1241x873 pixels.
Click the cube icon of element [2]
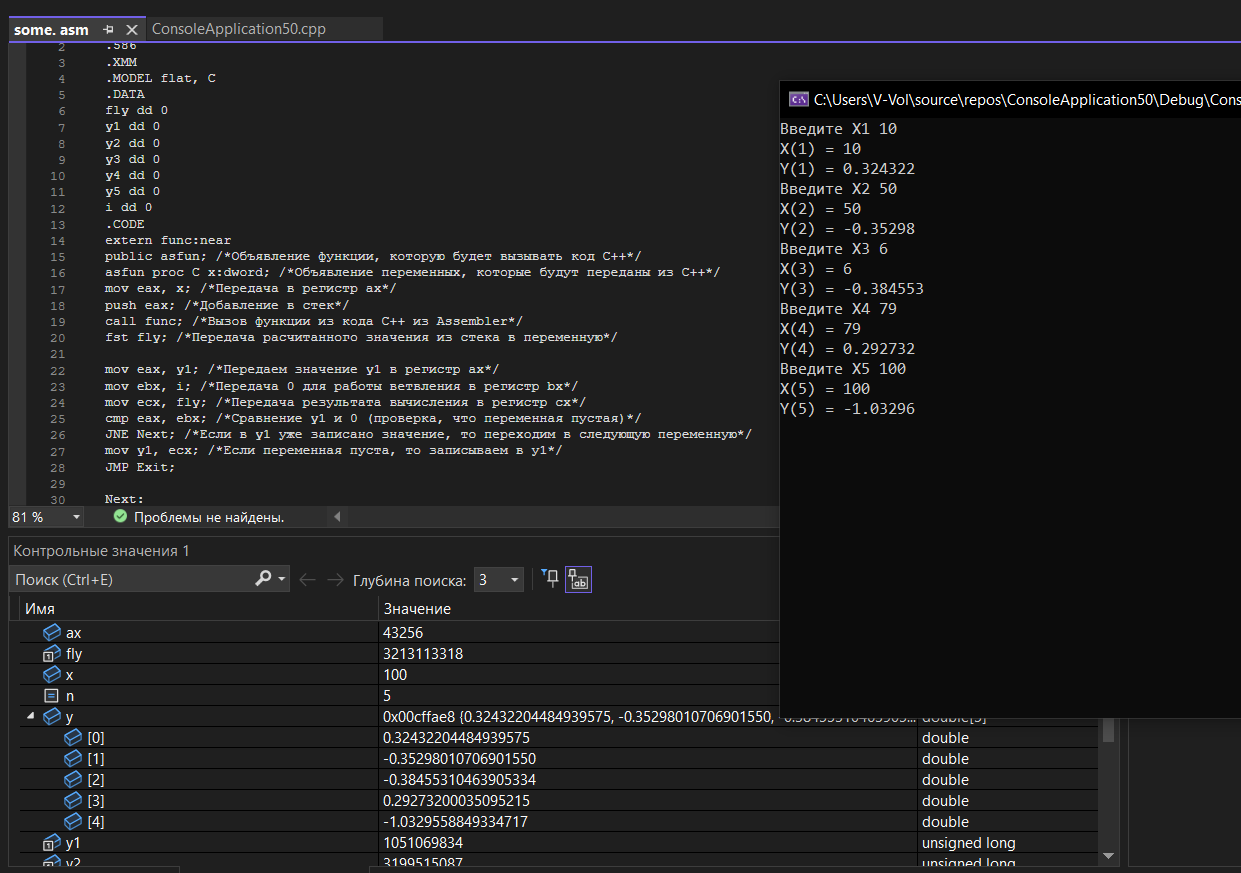(x=73, y=780)
